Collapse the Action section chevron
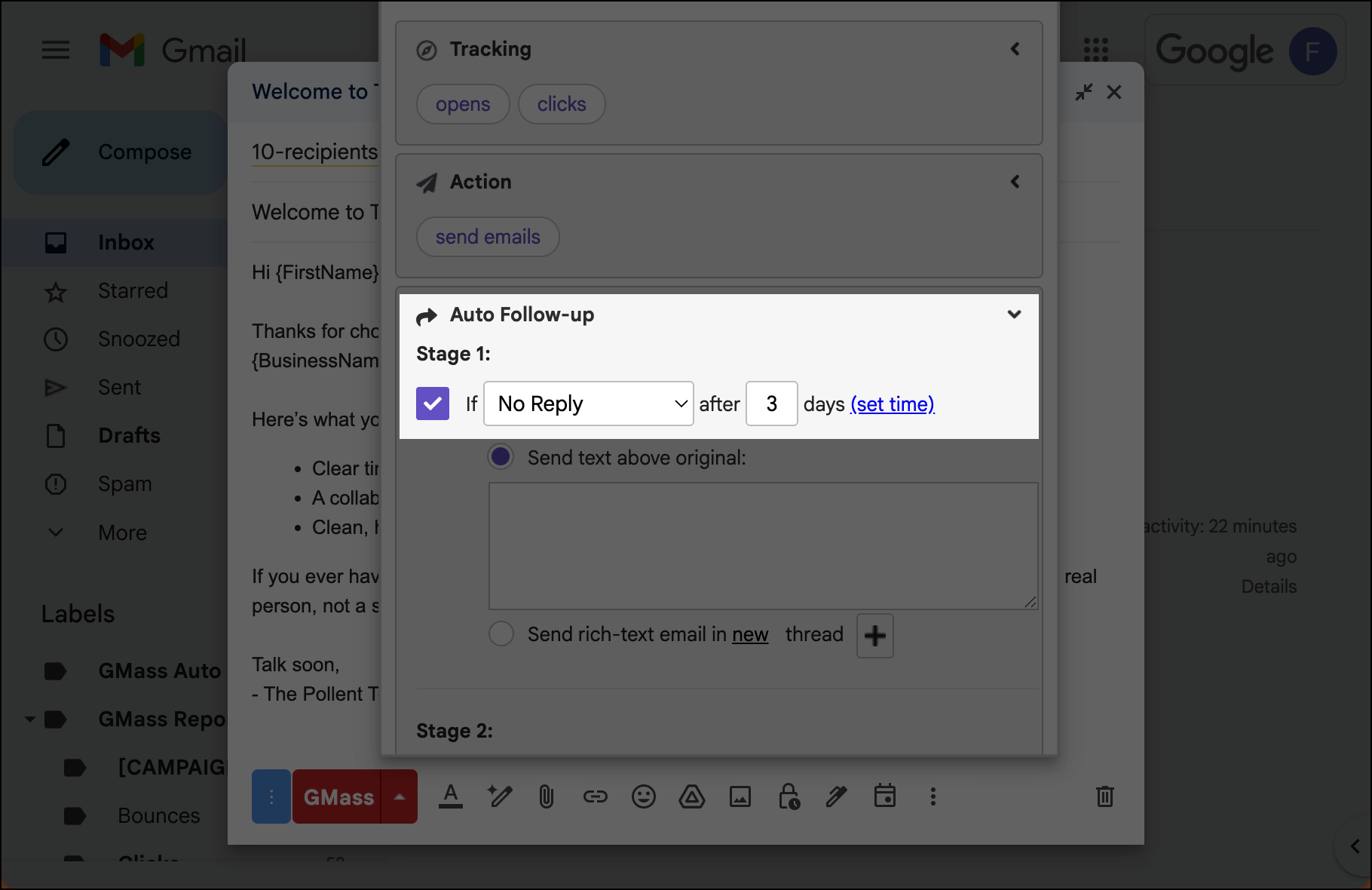This screenshot has height=890, width=1372. [1015, 182]
